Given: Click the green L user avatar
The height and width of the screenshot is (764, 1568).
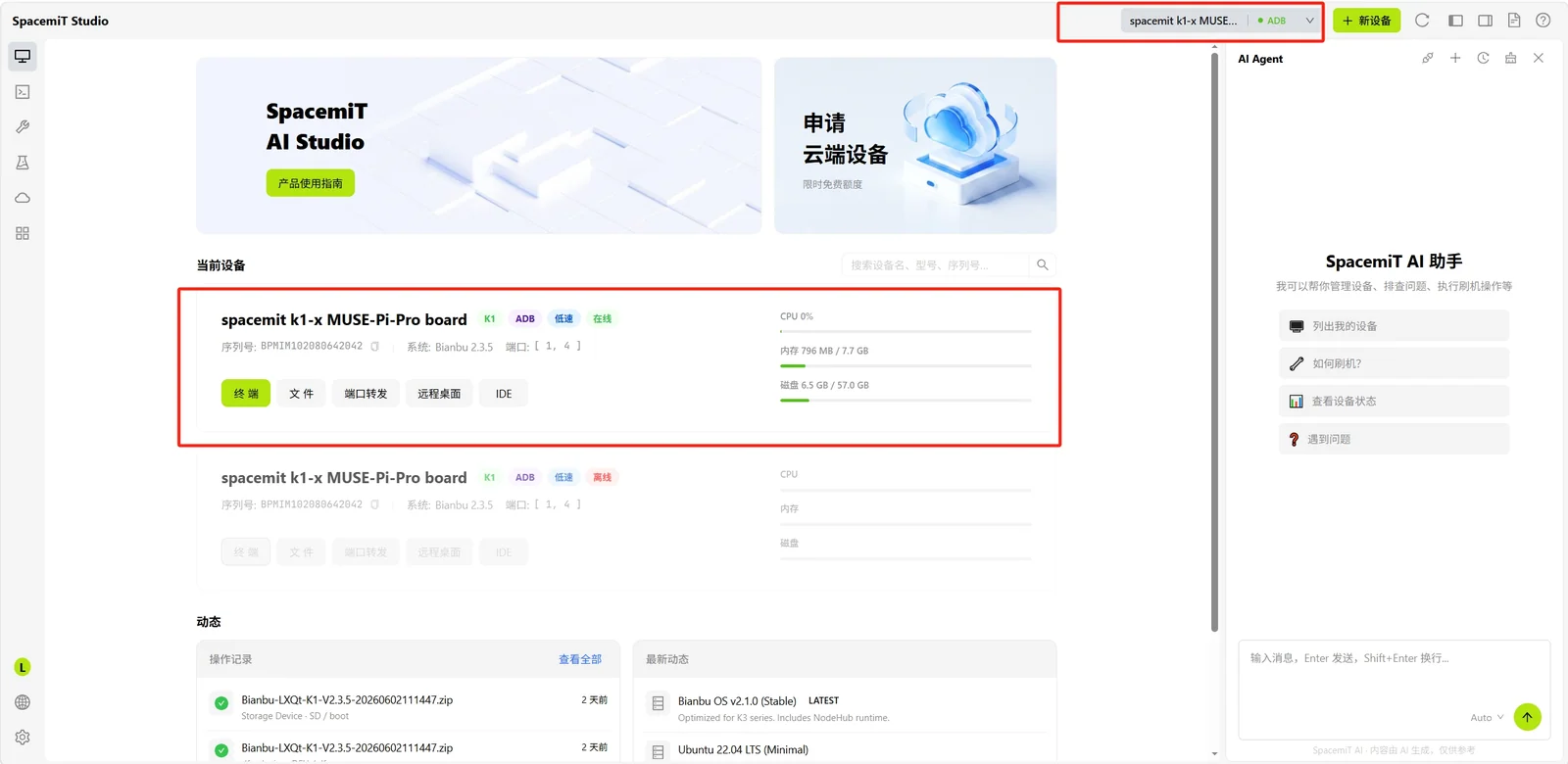Looking at the screenshot, I should click(x=23, y=667).
